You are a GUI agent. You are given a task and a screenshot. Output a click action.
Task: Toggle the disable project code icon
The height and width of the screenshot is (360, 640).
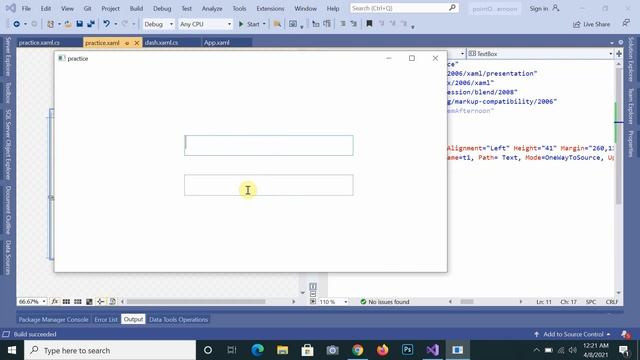[112, 302]
